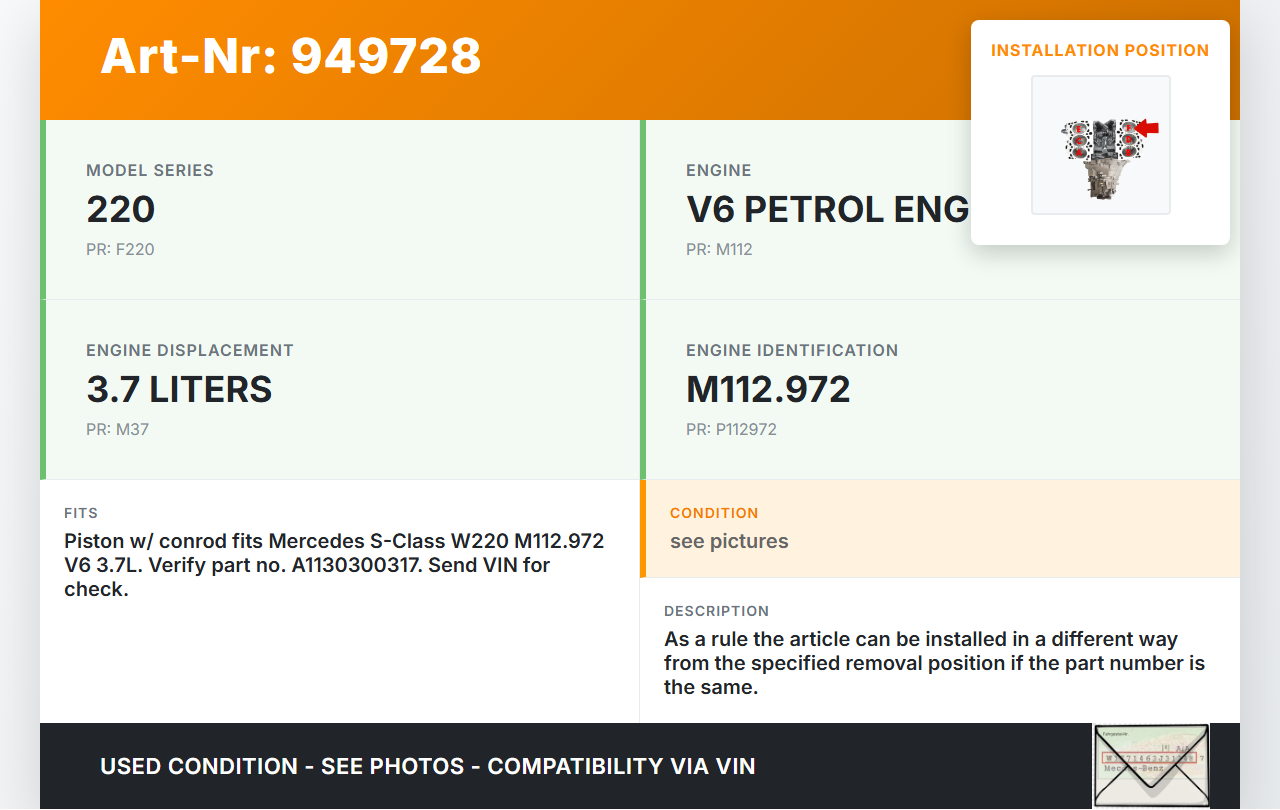This screenshot has width=1280, height=810.
Task: Open the envelope document thumbnail in footer
Action: click(x=1151, y=766)
